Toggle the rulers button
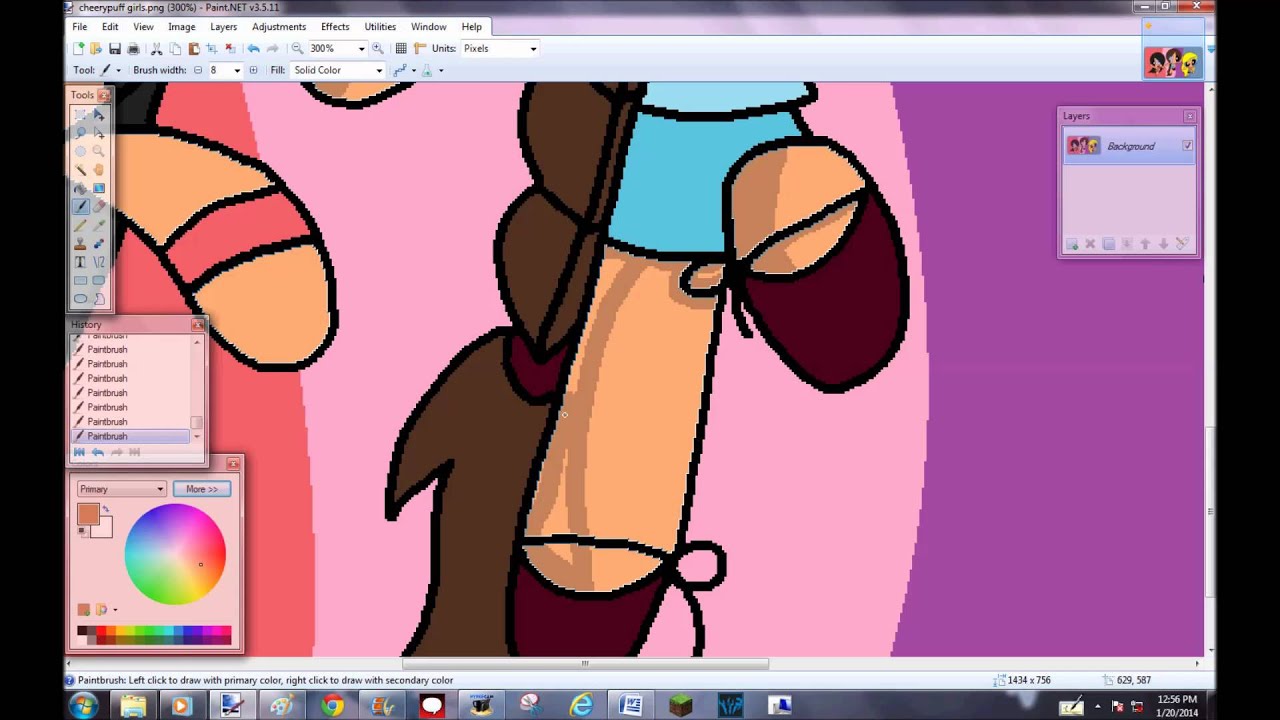Screen dimensions: 1280x720 pyautogui.click(x=419, y=48)
